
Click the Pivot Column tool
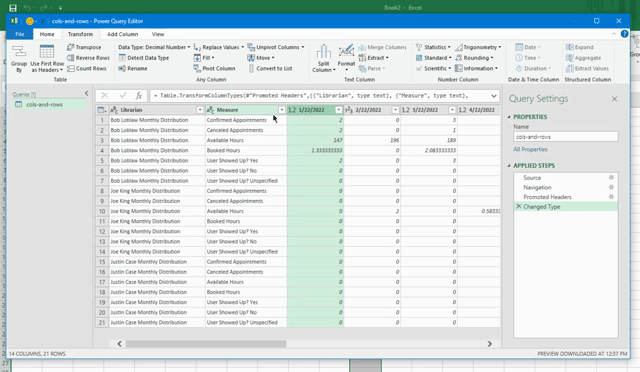[214, 69]
